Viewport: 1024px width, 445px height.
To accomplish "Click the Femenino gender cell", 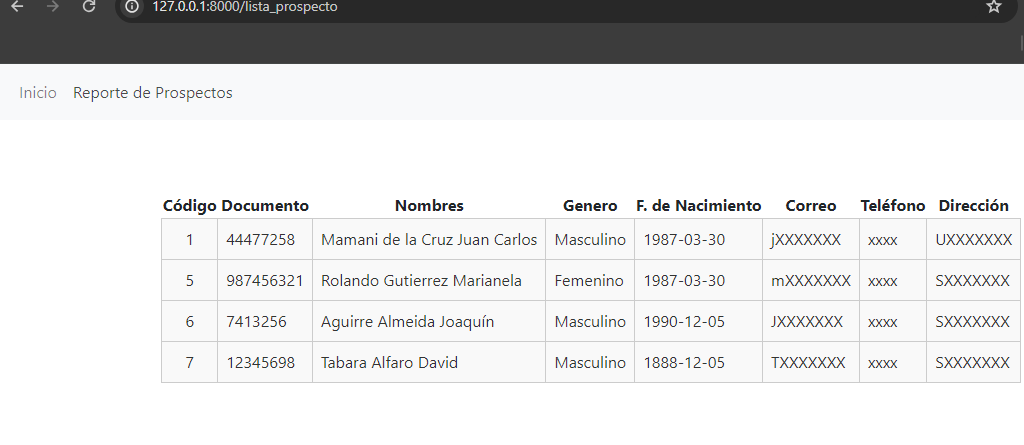I will coord(590,281).
